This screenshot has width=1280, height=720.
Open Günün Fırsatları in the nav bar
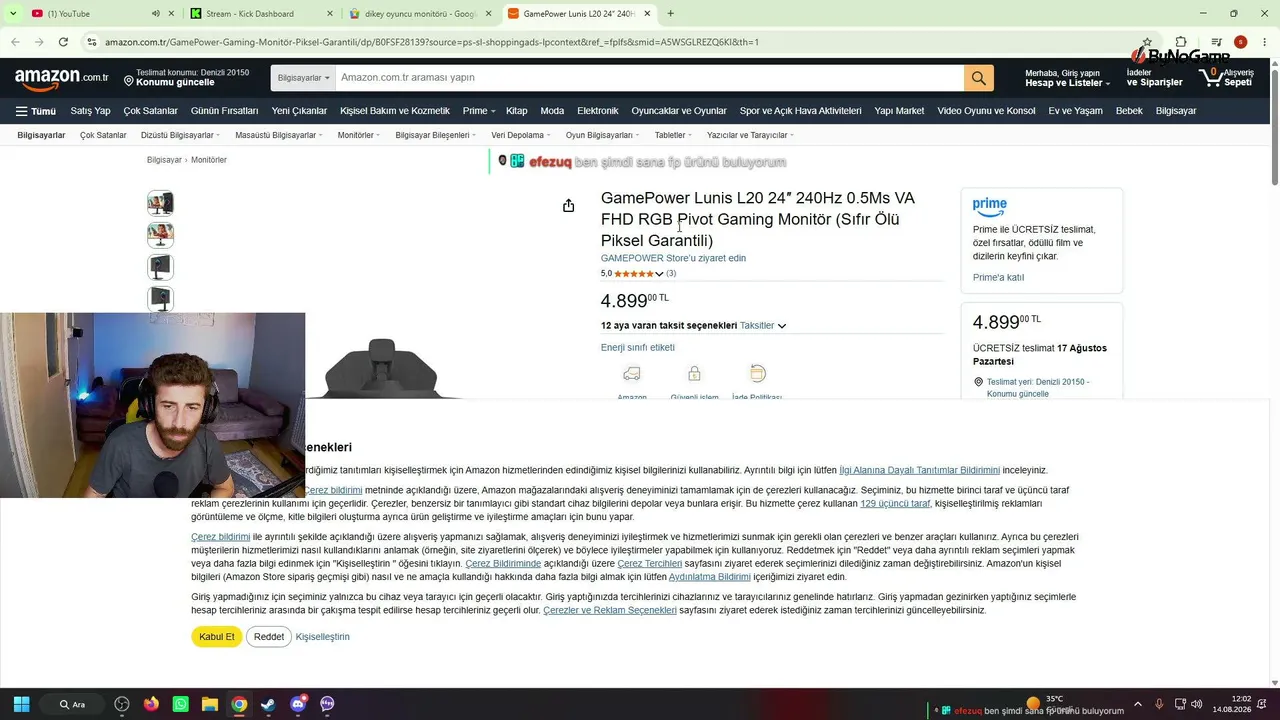click(224, 111)
